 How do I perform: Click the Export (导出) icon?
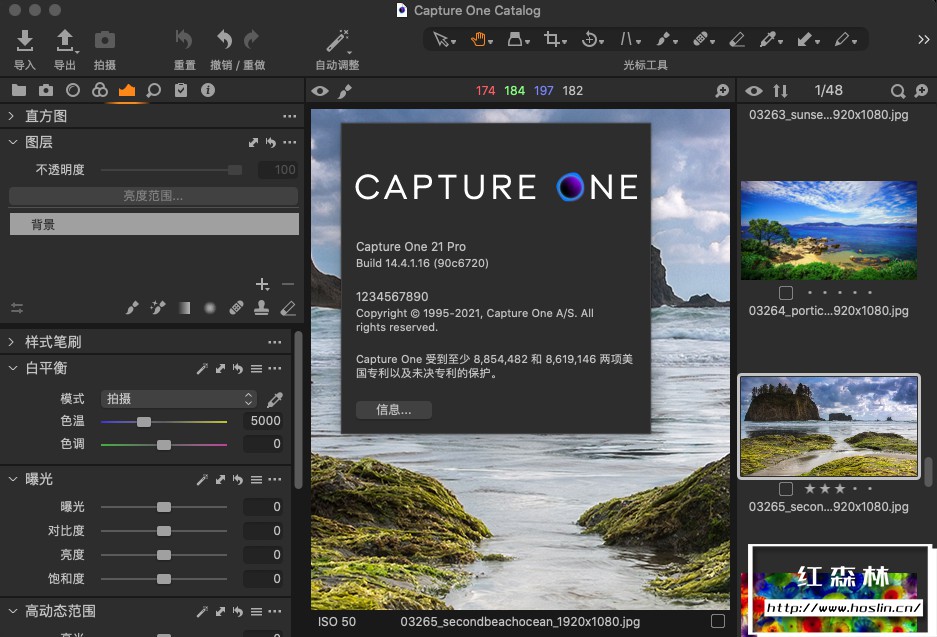pos(65,41)
